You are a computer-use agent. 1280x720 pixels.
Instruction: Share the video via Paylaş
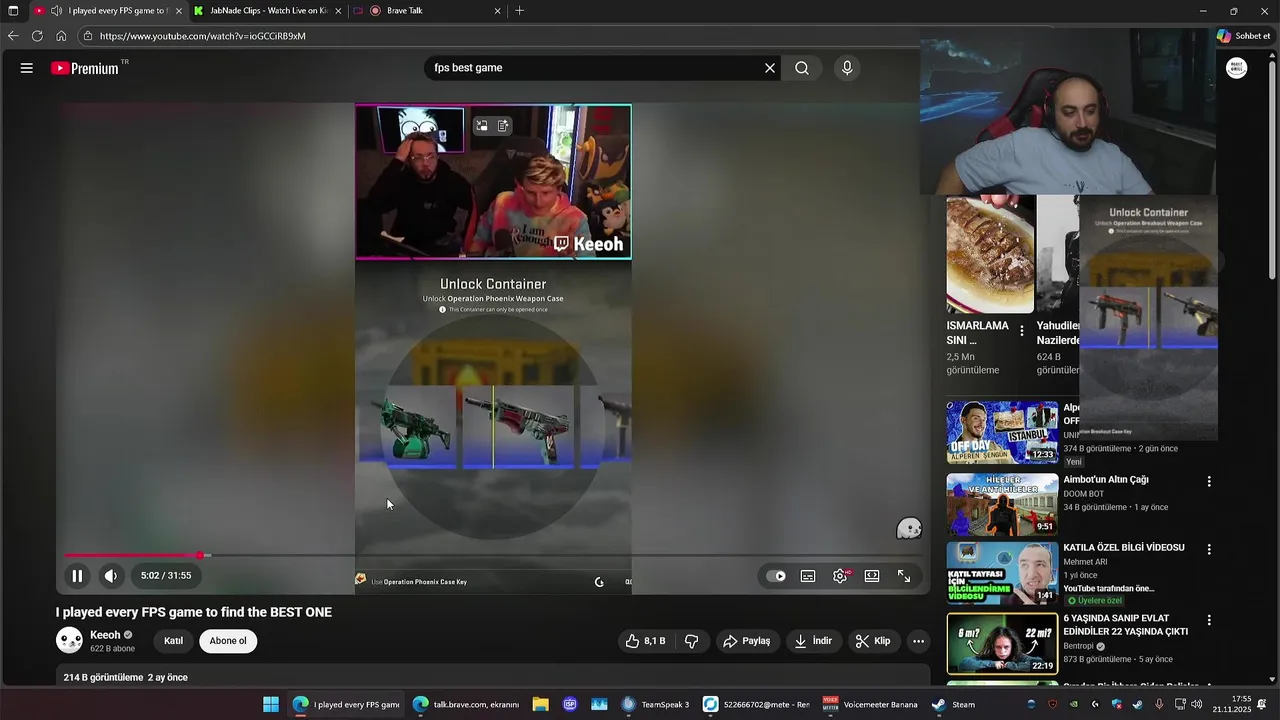[746, 641]
